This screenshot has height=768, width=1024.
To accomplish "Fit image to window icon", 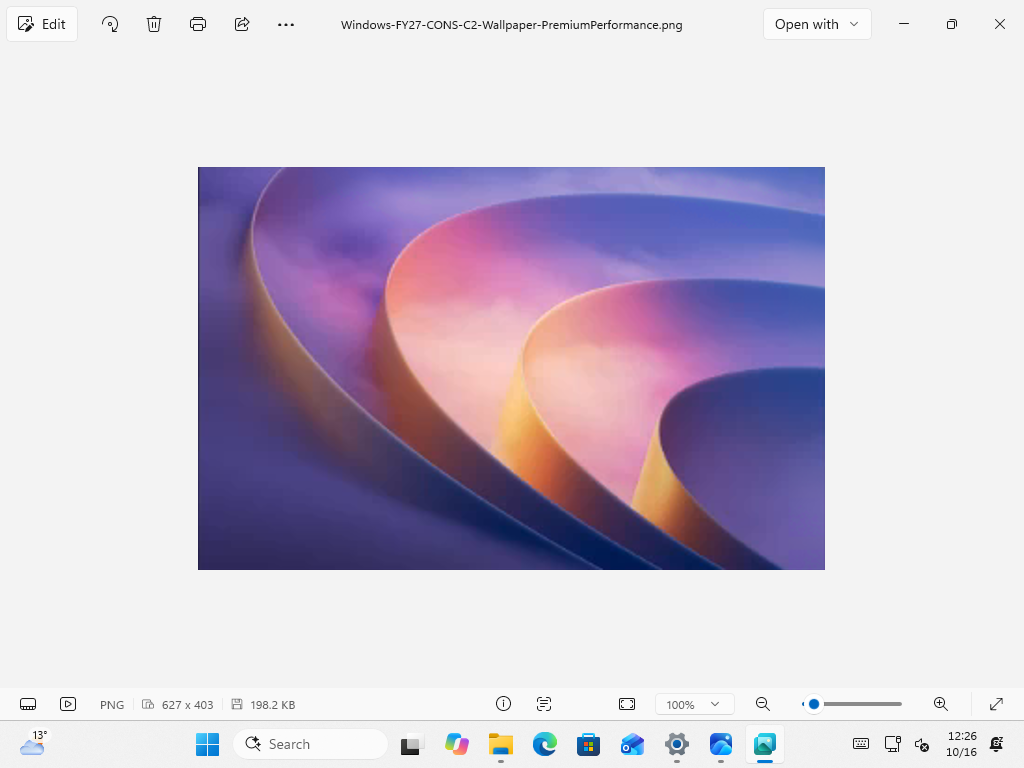I will (x=626, y=703).
